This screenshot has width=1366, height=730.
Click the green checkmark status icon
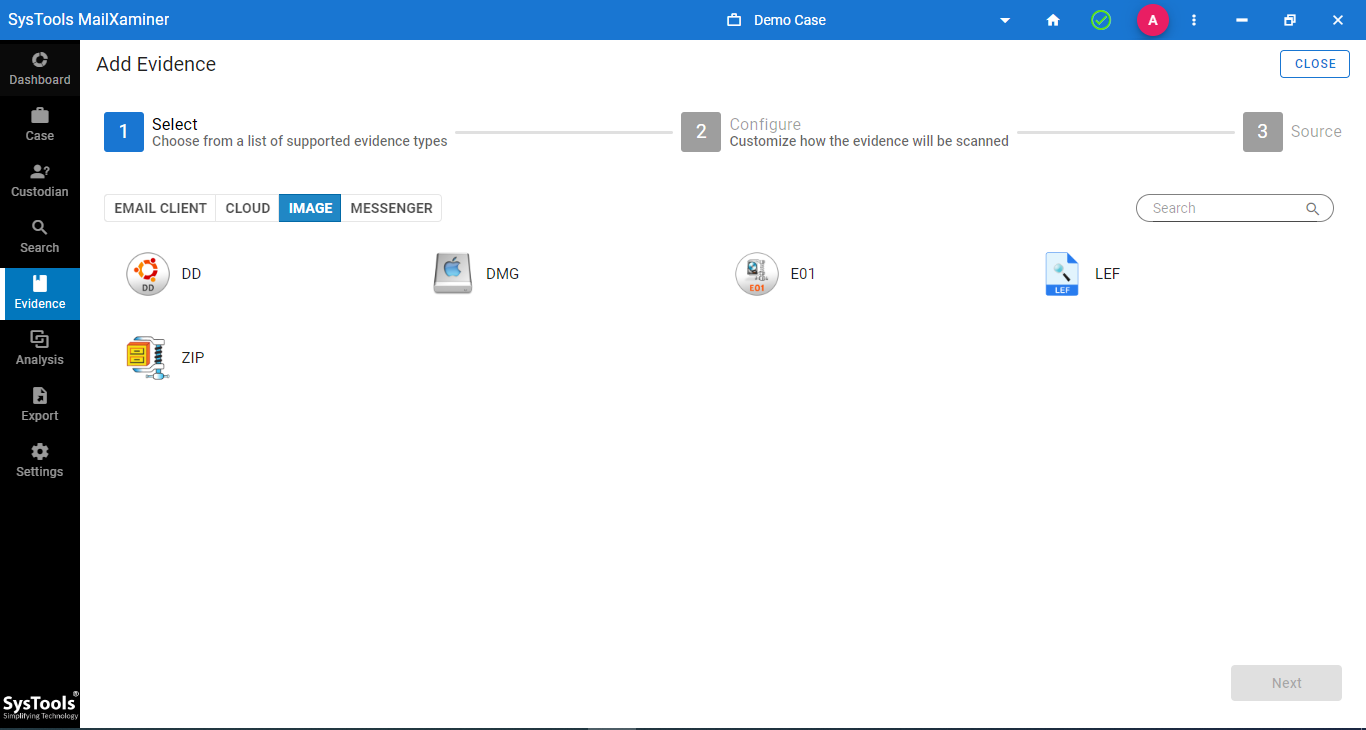[1101, 20]
